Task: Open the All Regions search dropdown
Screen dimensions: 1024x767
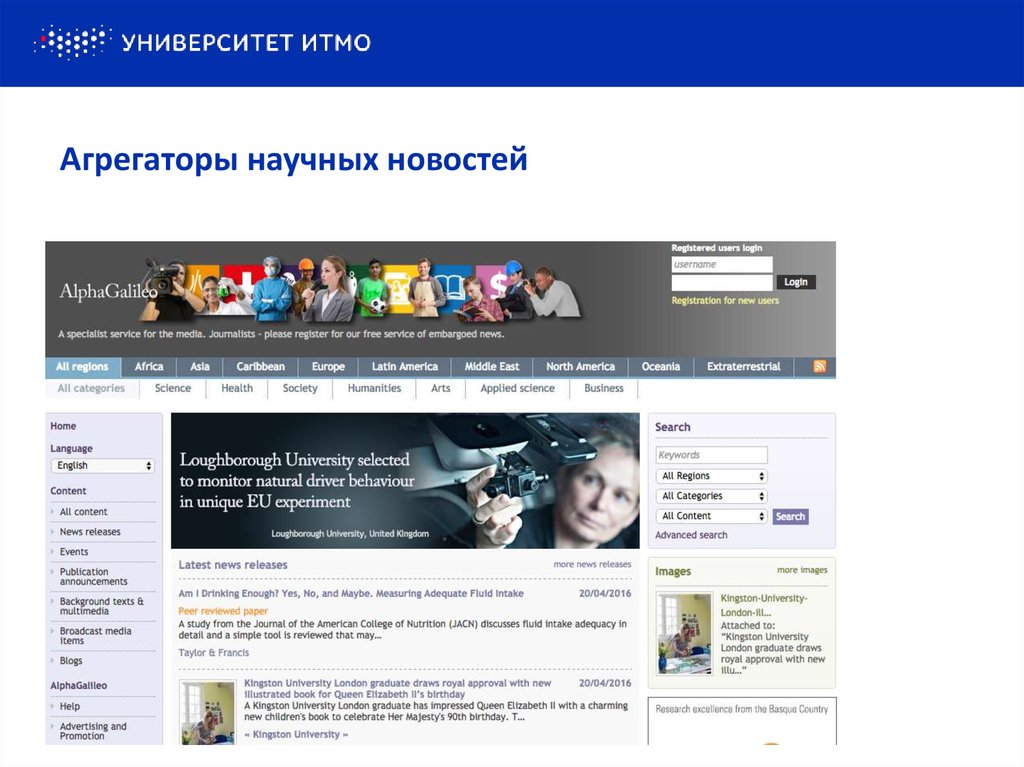Action: tap(711, 475)
